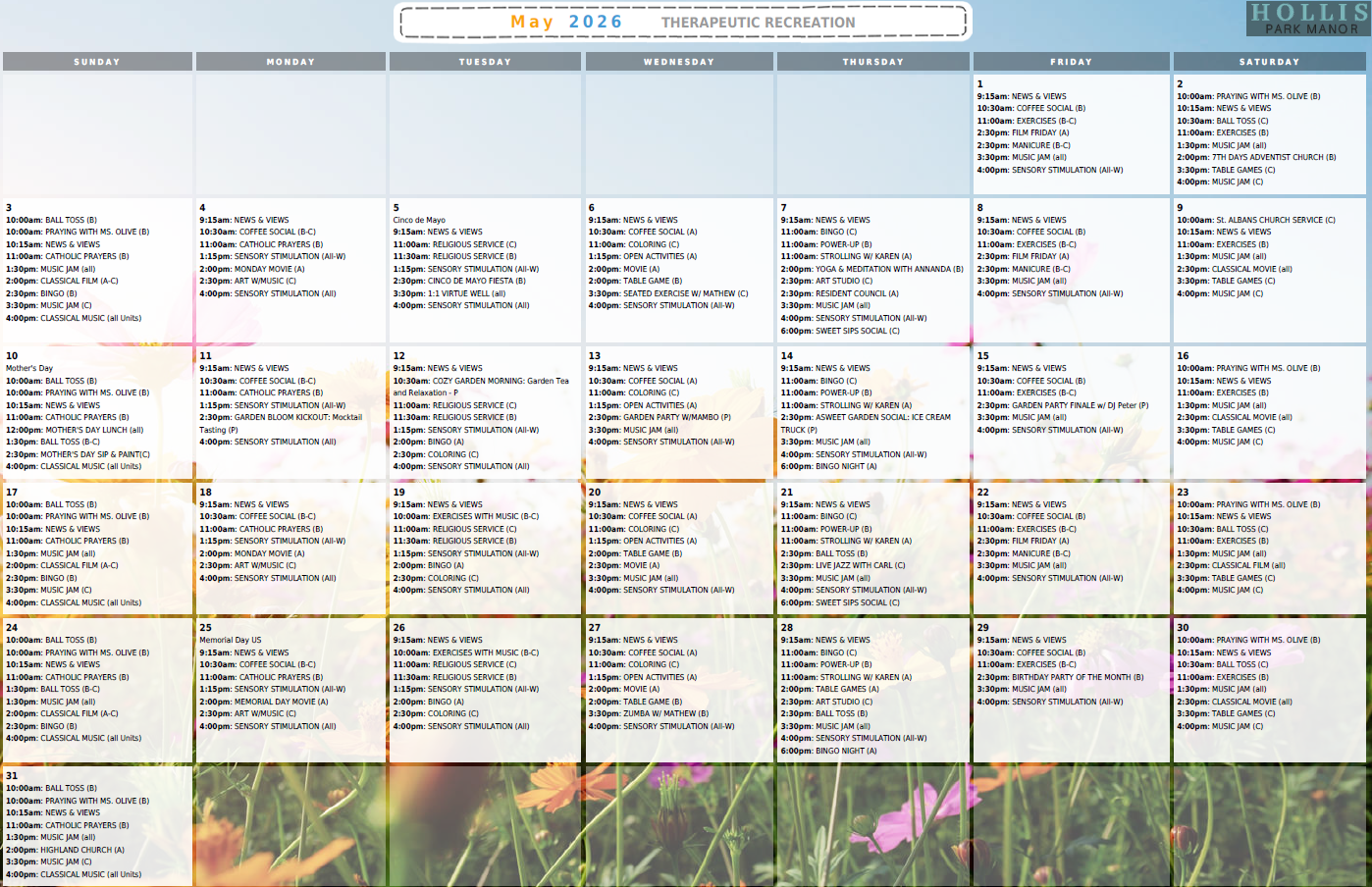Screen dimensions: 1372x887
Task: Click "1:1 VIRTUE WELL (all)" entry
Action: 466,293
